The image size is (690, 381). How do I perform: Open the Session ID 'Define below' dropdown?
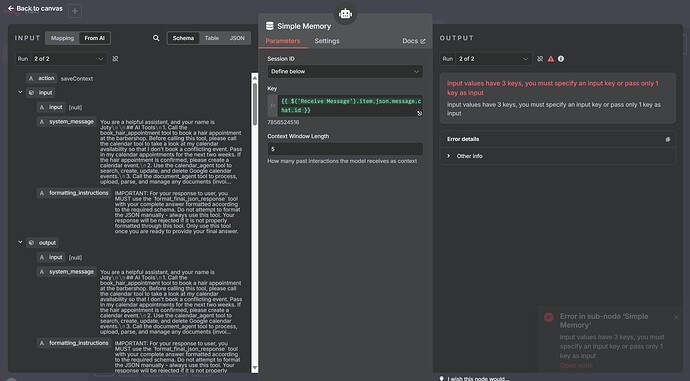tap(345, 71)
